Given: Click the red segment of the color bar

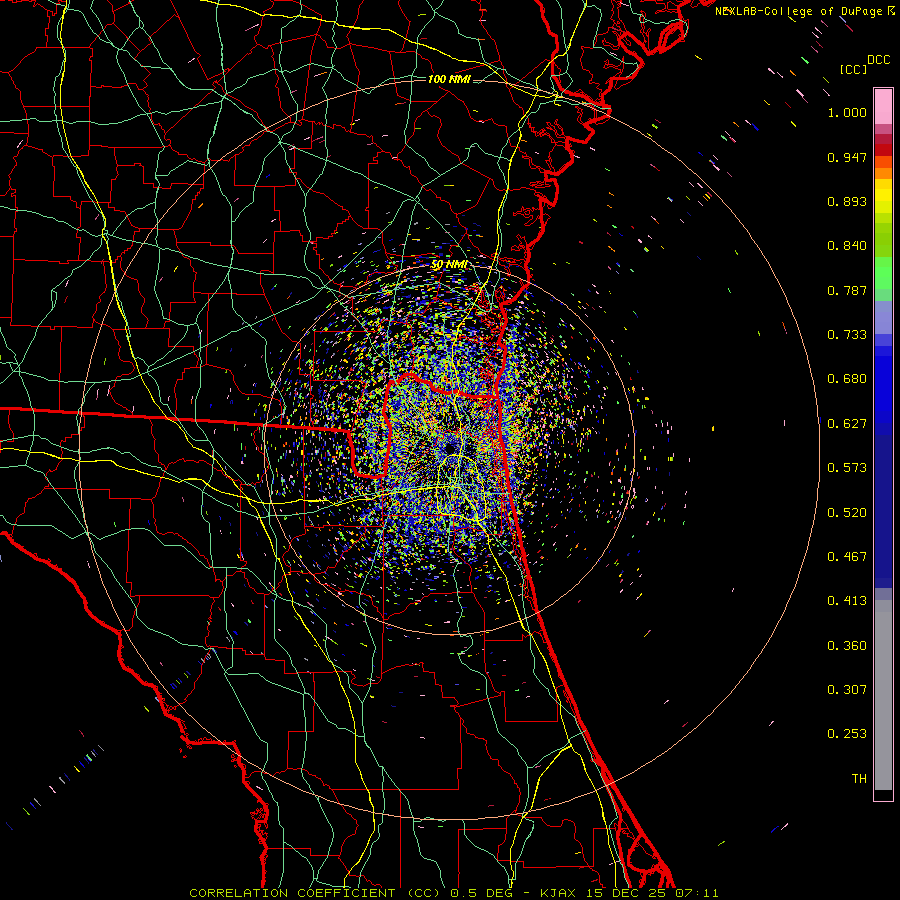Looking at the screenshot, I should (x=883, y=149).
